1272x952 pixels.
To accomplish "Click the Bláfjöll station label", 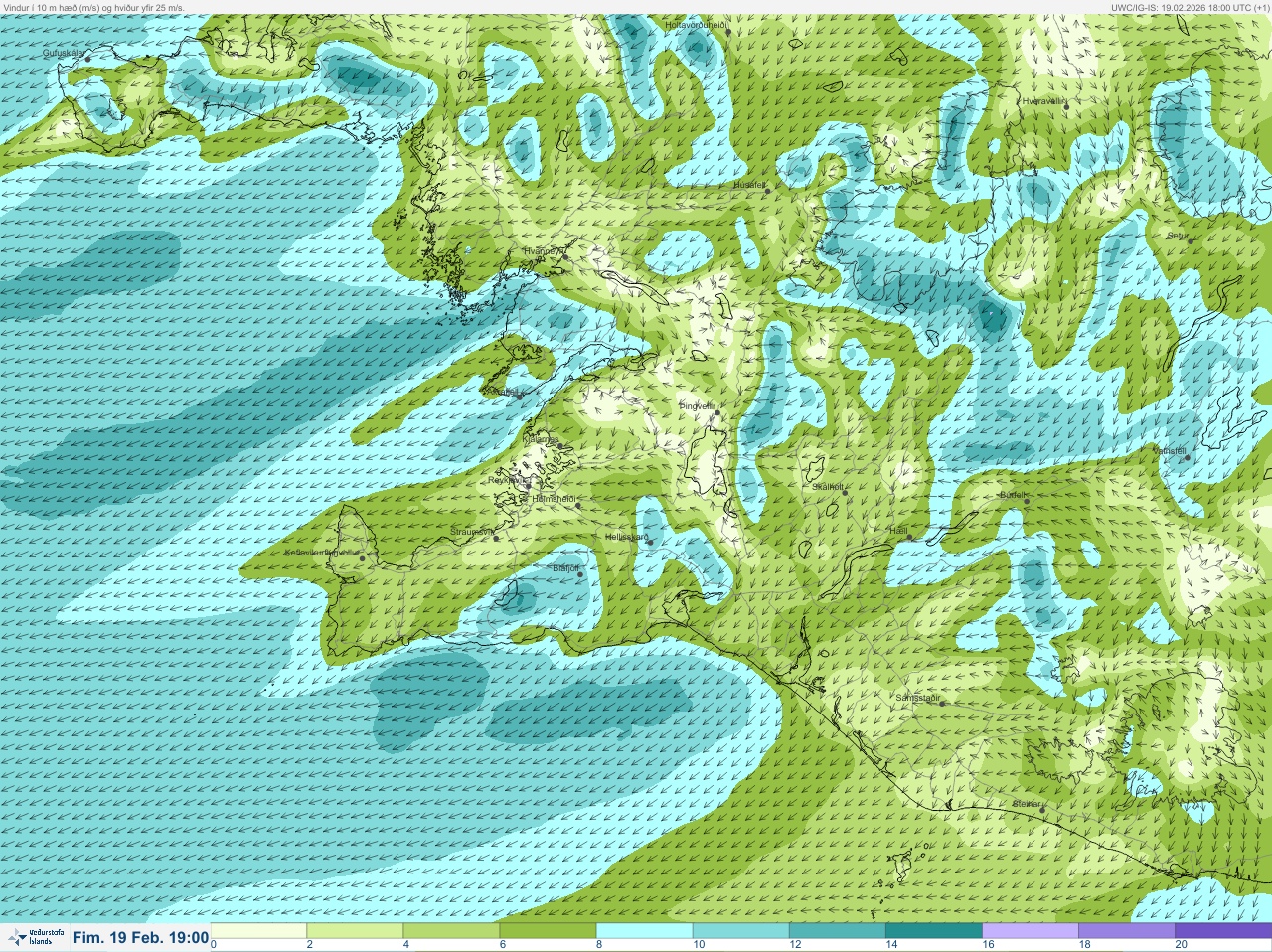I will 565,568.
